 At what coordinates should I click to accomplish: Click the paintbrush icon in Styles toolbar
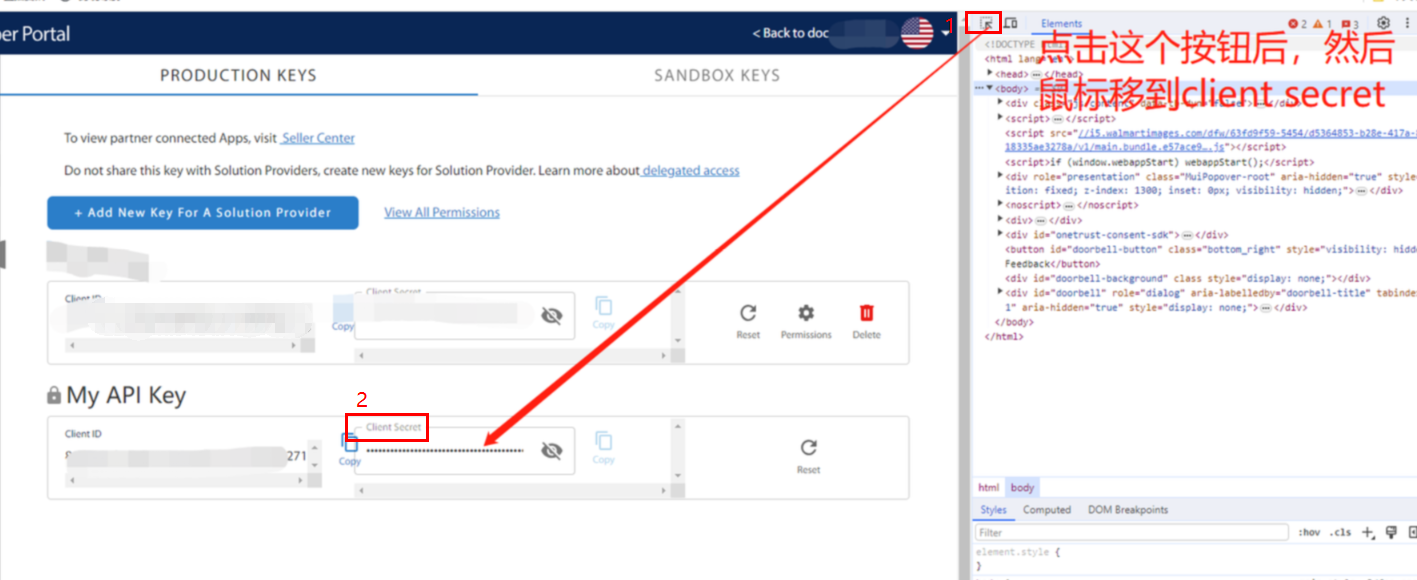point(1391,532)
